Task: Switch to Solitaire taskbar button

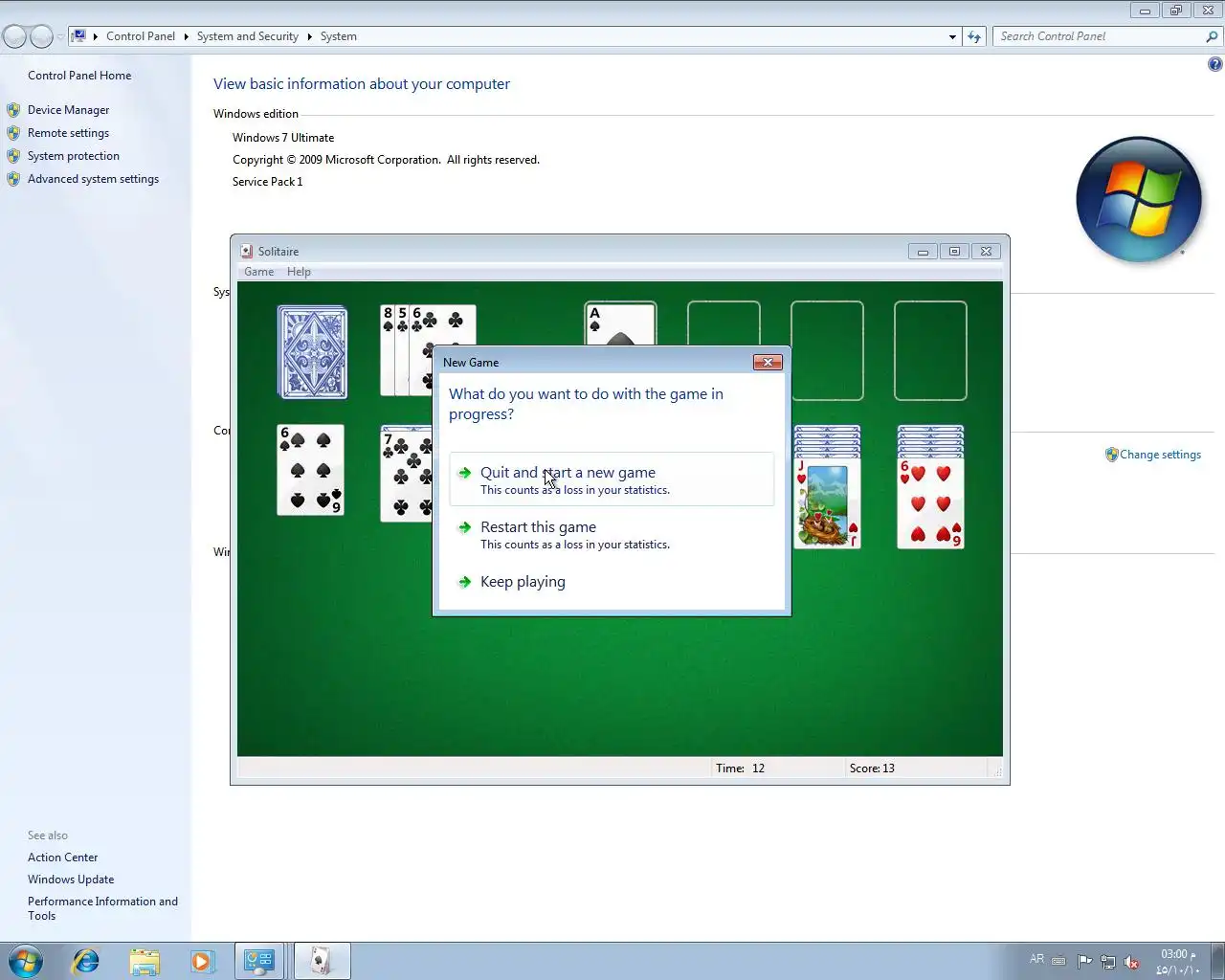Action: coord(321,961)
